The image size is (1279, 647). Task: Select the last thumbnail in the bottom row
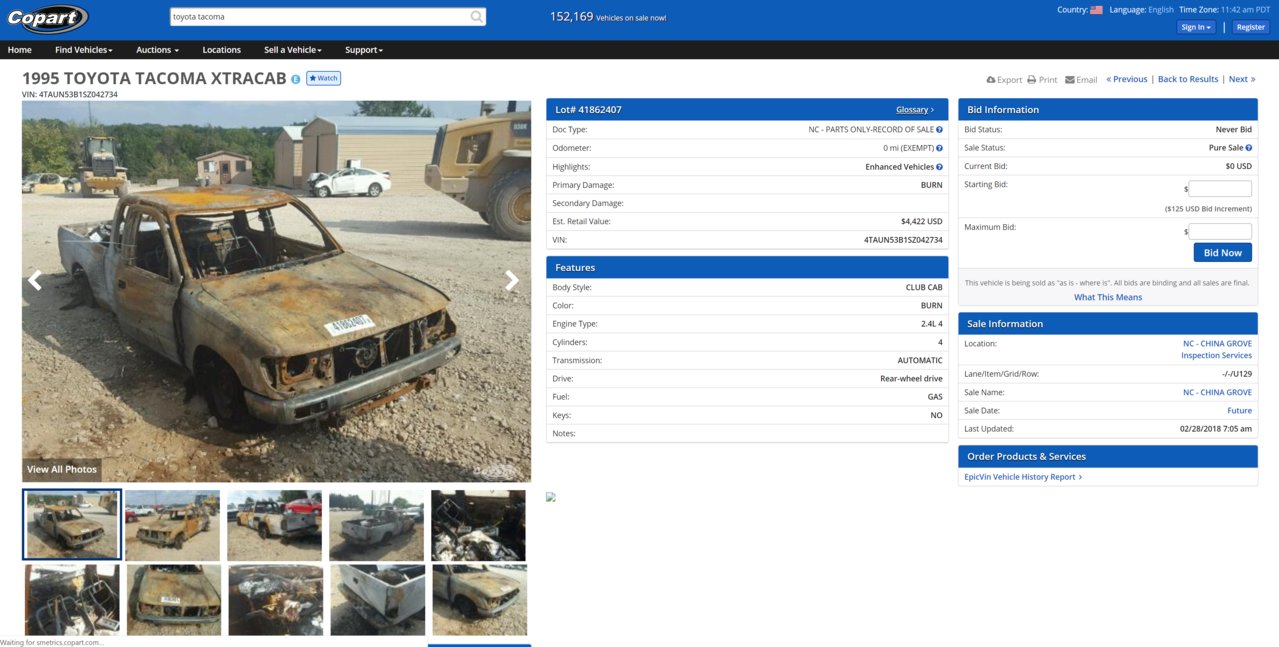480,600
